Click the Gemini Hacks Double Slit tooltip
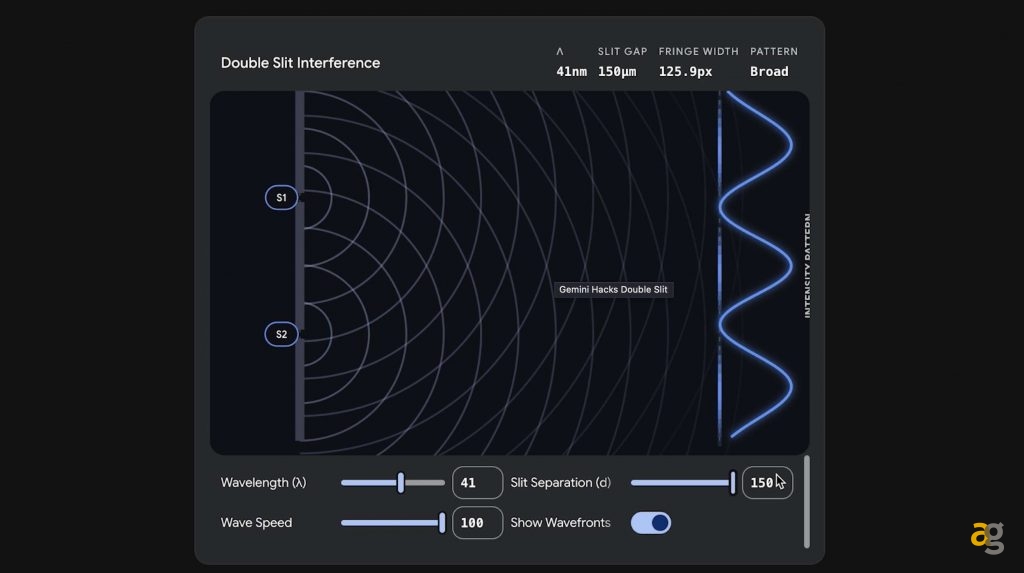The height and width of the screenshot is (573, 1024). [x=613, y=289]
